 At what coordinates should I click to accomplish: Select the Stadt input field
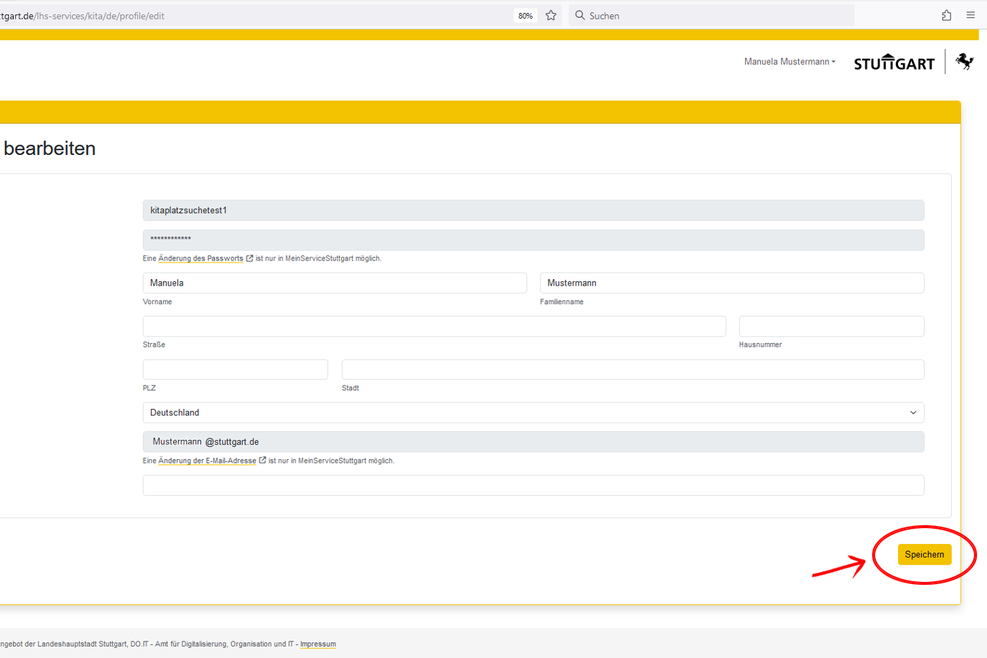(632, 370)
